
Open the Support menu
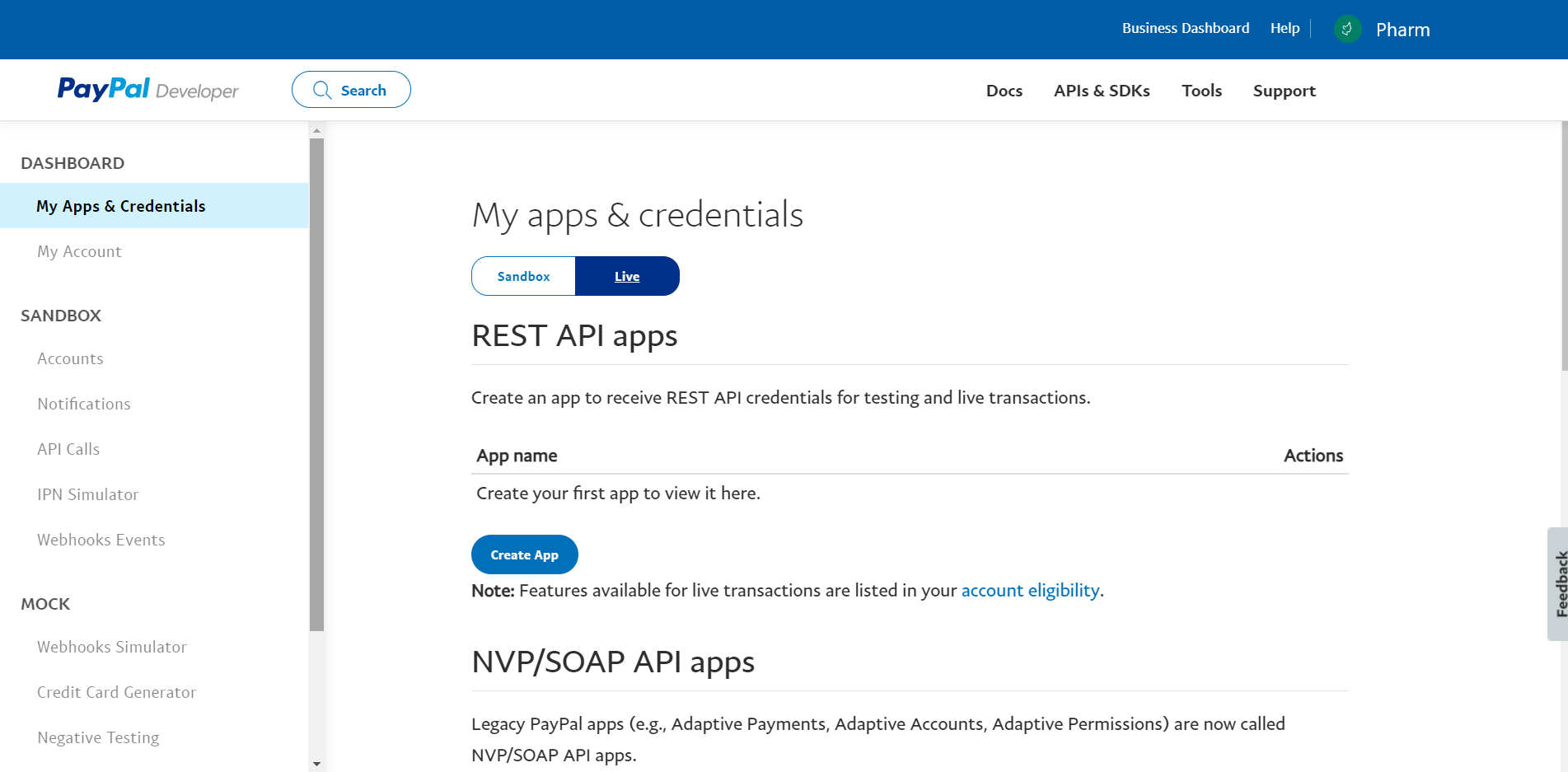[x=1284, y=91]
